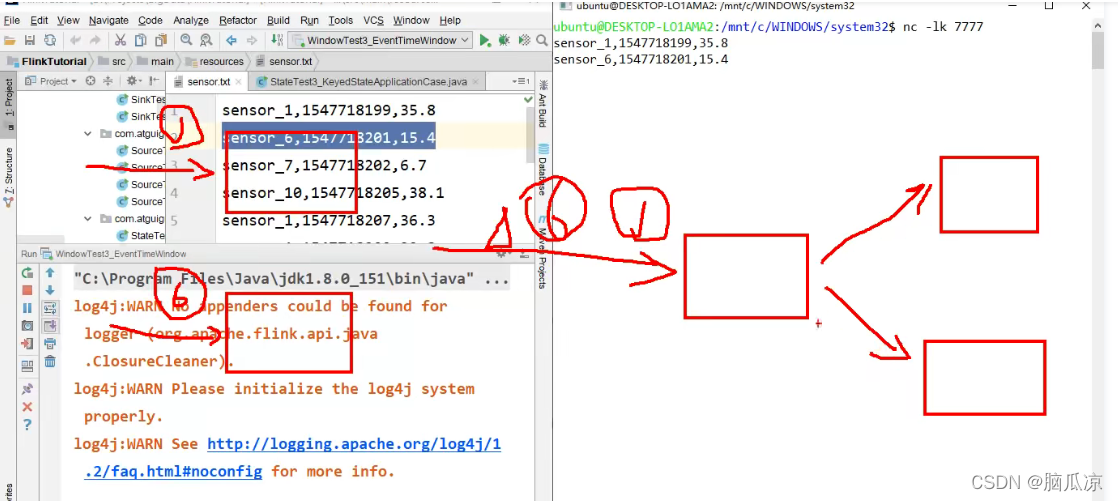Click the Up stack trace arrow
Screen dimensions: 1118x501
(50, 272)
